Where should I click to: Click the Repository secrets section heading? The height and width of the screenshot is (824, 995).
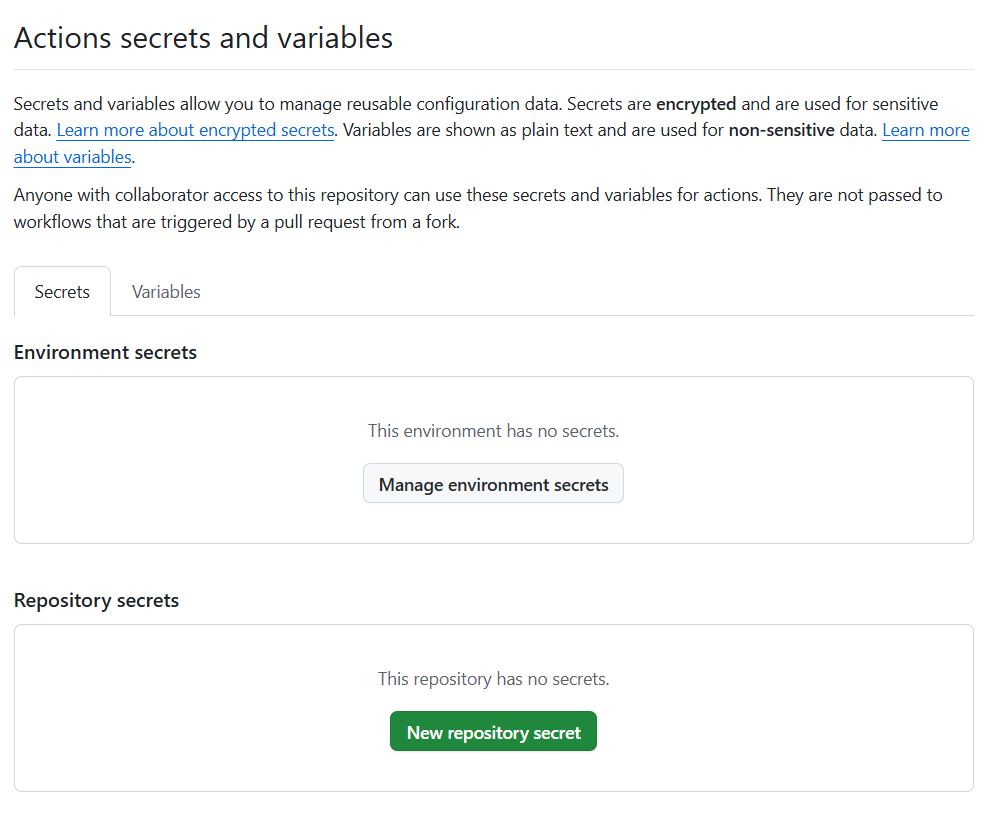coord(96,601)
